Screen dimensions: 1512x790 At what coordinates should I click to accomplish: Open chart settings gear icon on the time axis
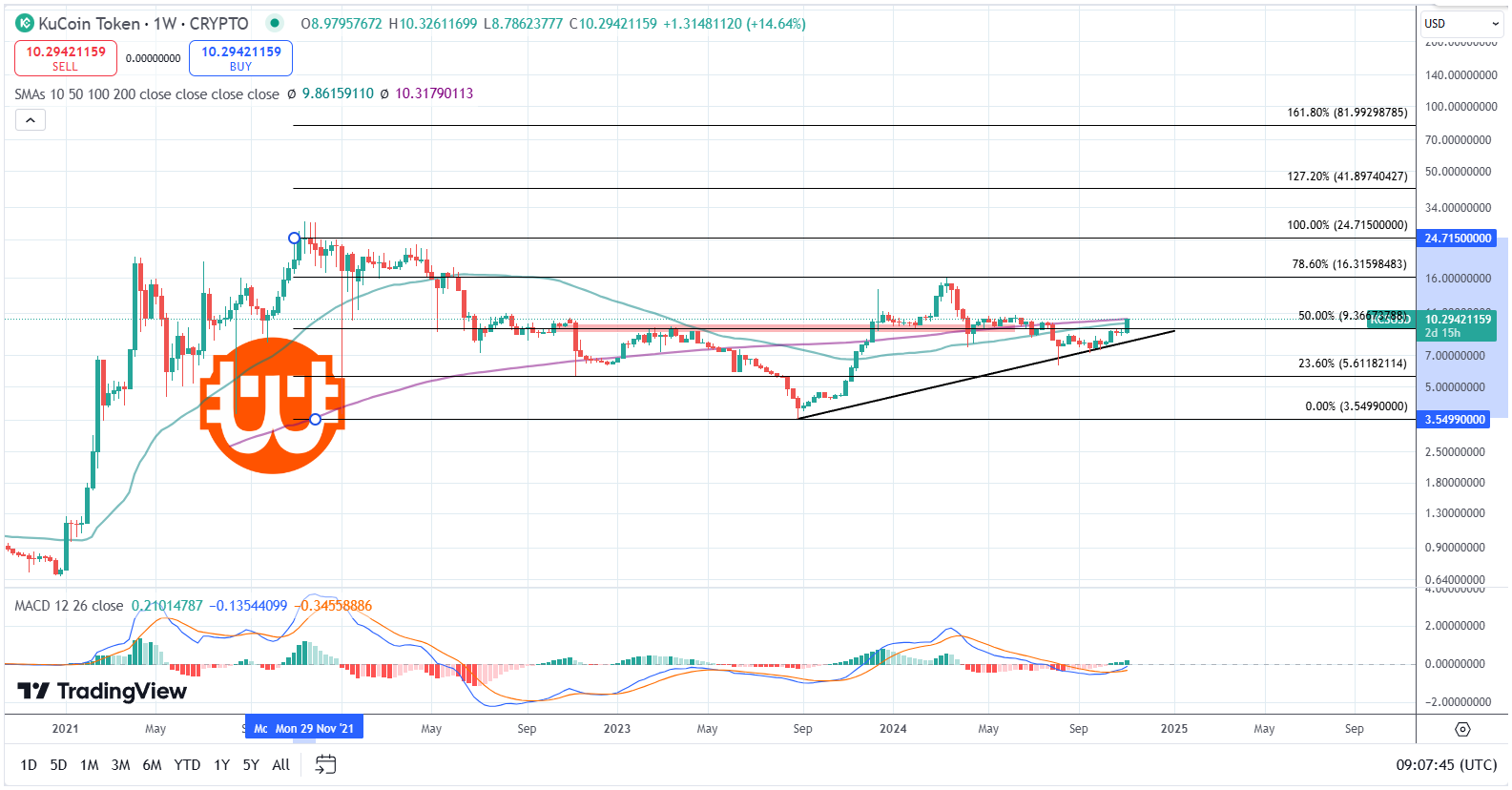click(x=1462, y=729)
